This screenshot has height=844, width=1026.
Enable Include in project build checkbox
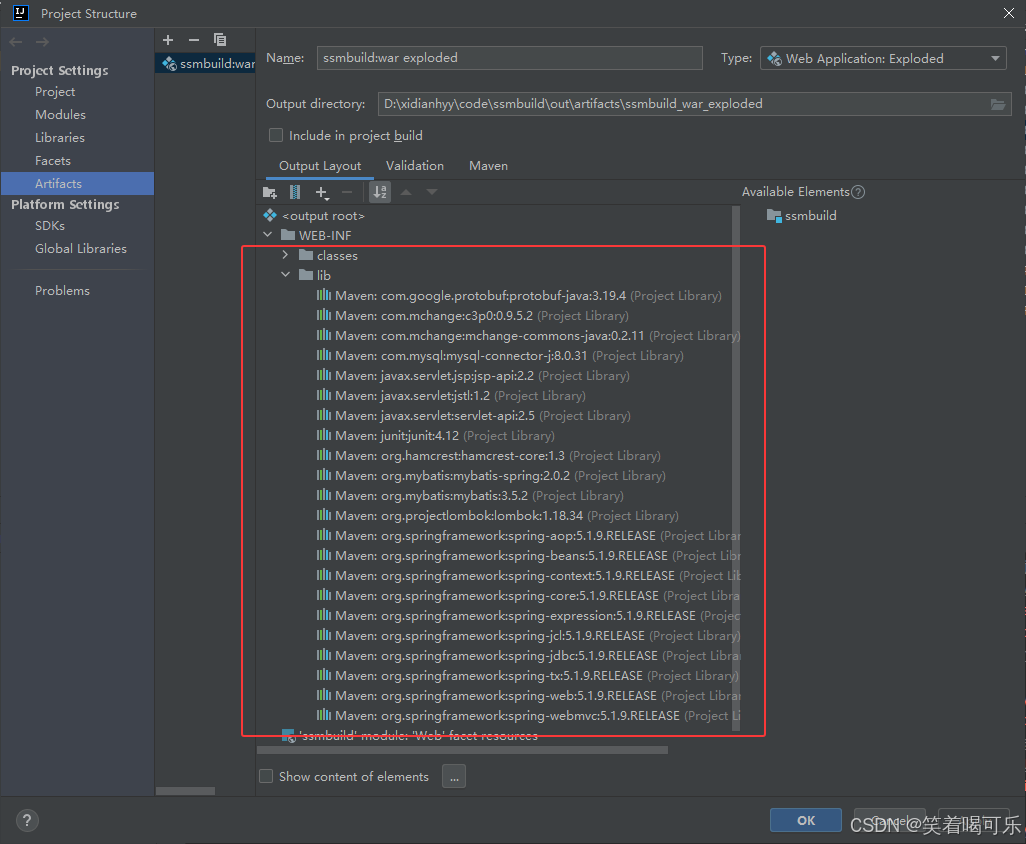point(276,135)
